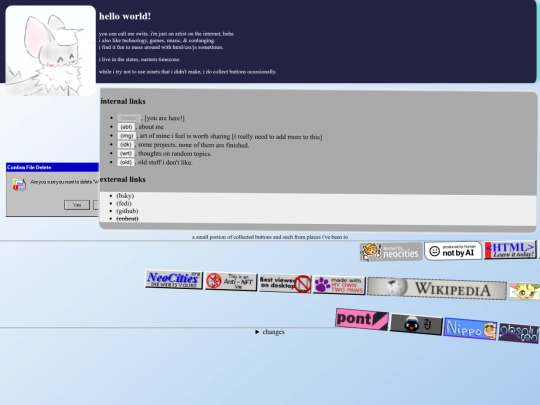The height and width of the screenshot is (405, 540).
Task: Click the Wikipedia banner button
Action: (x=437, y=288)
